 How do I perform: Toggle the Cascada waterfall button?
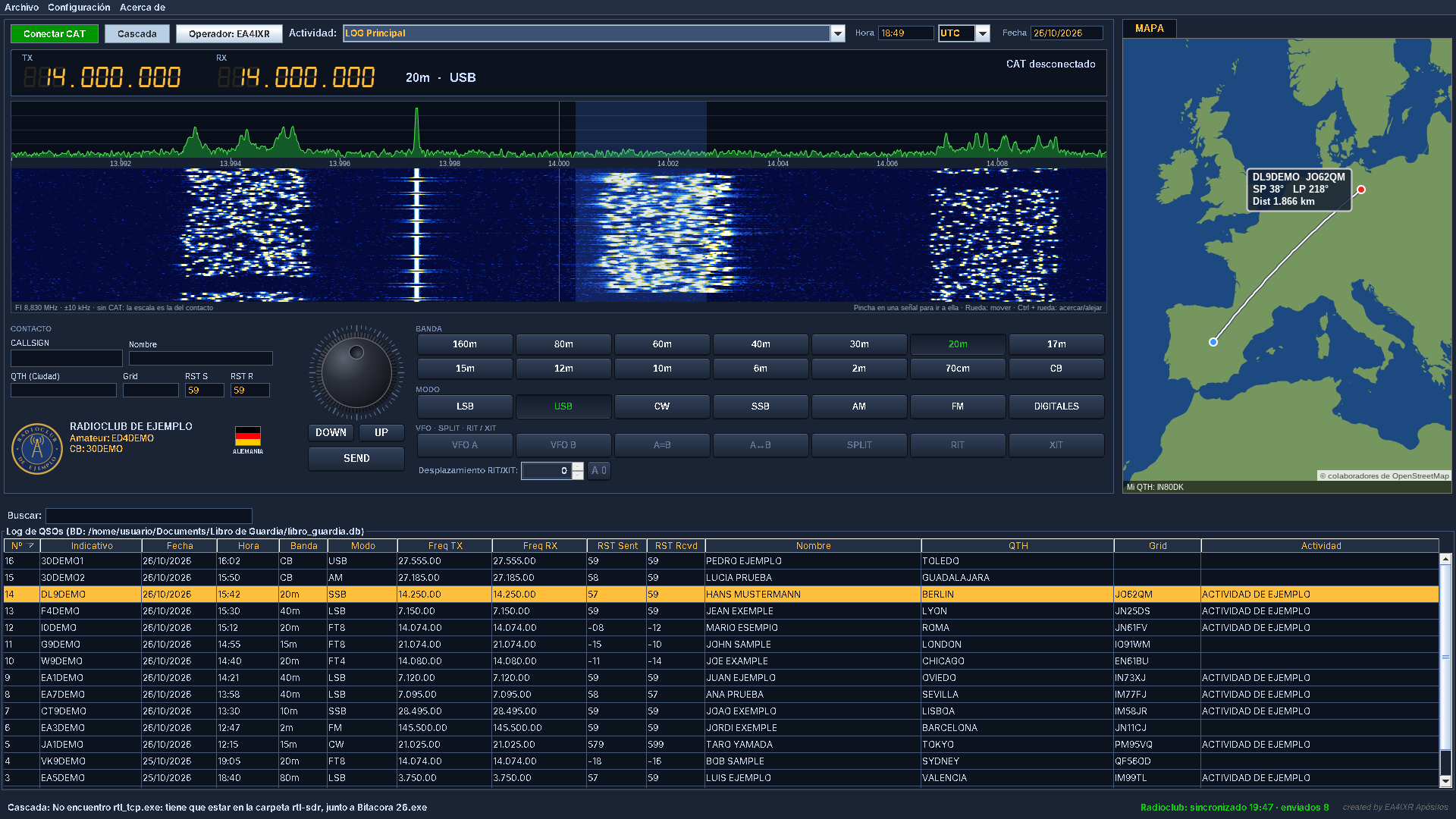pyautogui.click(x=137, y=34)
